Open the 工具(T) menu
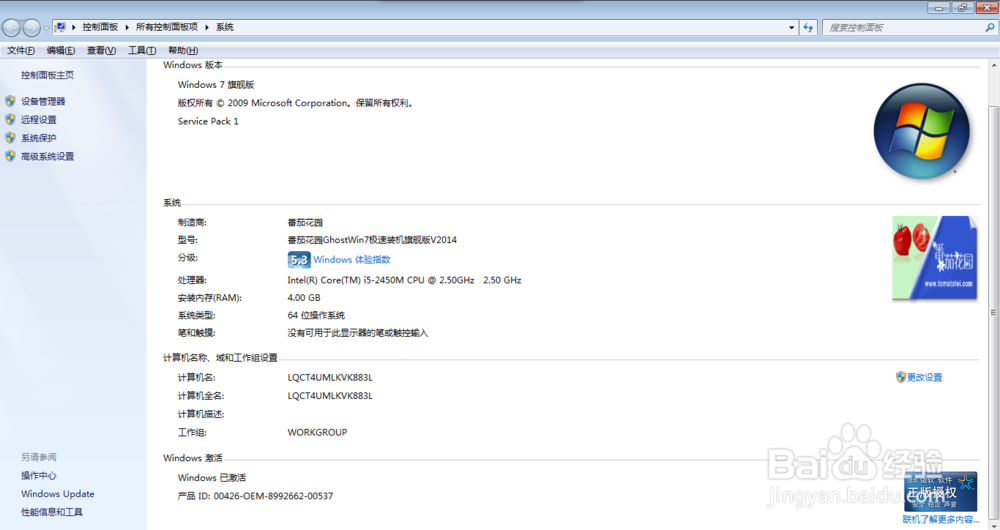 [x=142, y=50]
